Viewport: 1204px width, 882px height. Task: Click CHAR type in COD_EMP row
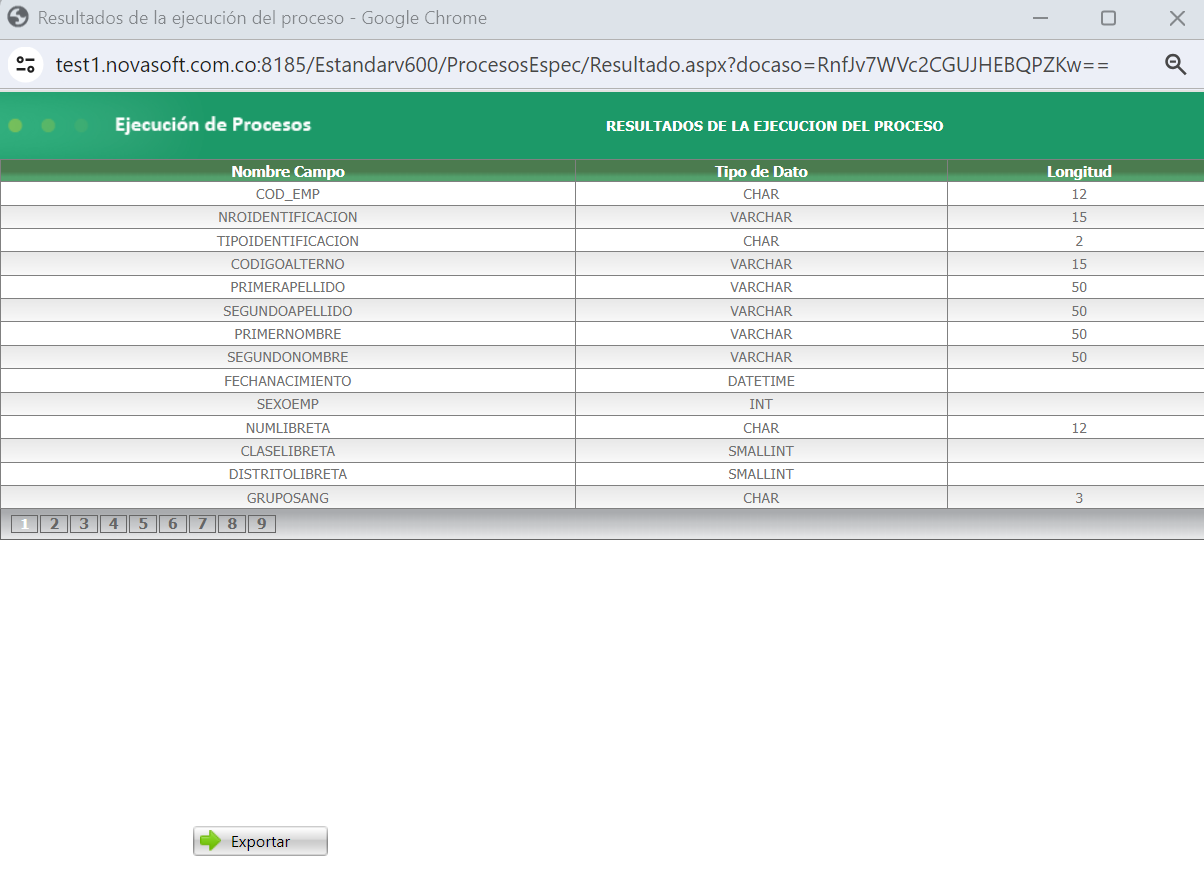pyautogui.click(x=761, y=194)
